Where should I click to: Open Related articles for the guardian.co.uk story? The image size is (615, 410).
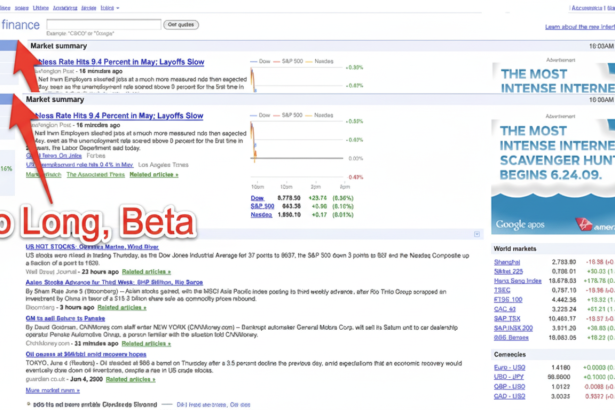pyautogui.click(x=130, y=379)
